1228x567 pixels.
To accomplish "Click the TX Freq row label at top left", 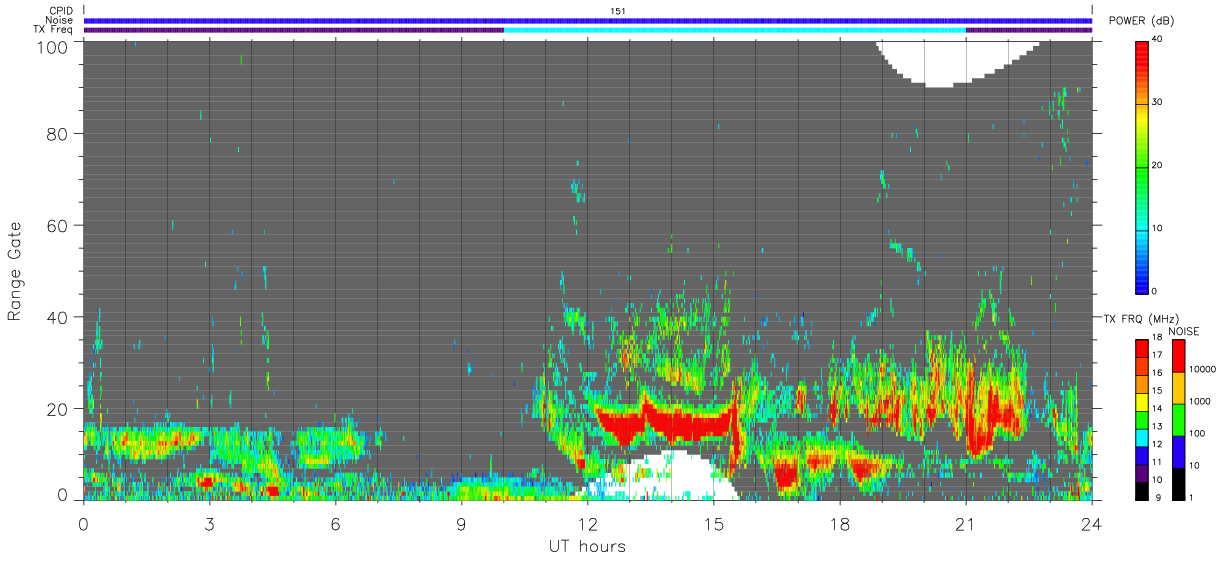I will pos(53,30).
